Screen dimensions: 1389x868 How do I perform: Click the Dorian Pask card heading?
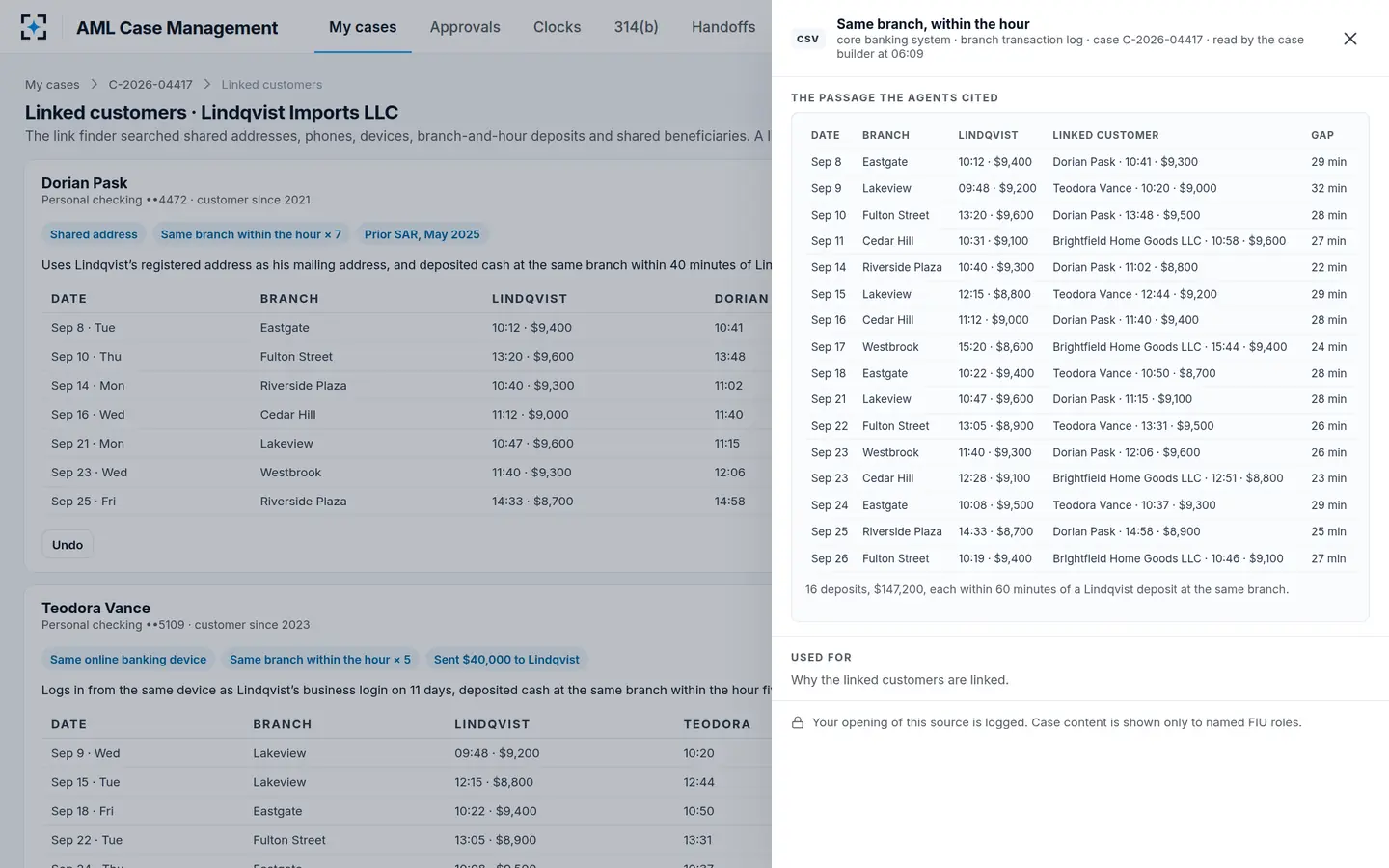point(85,183)
